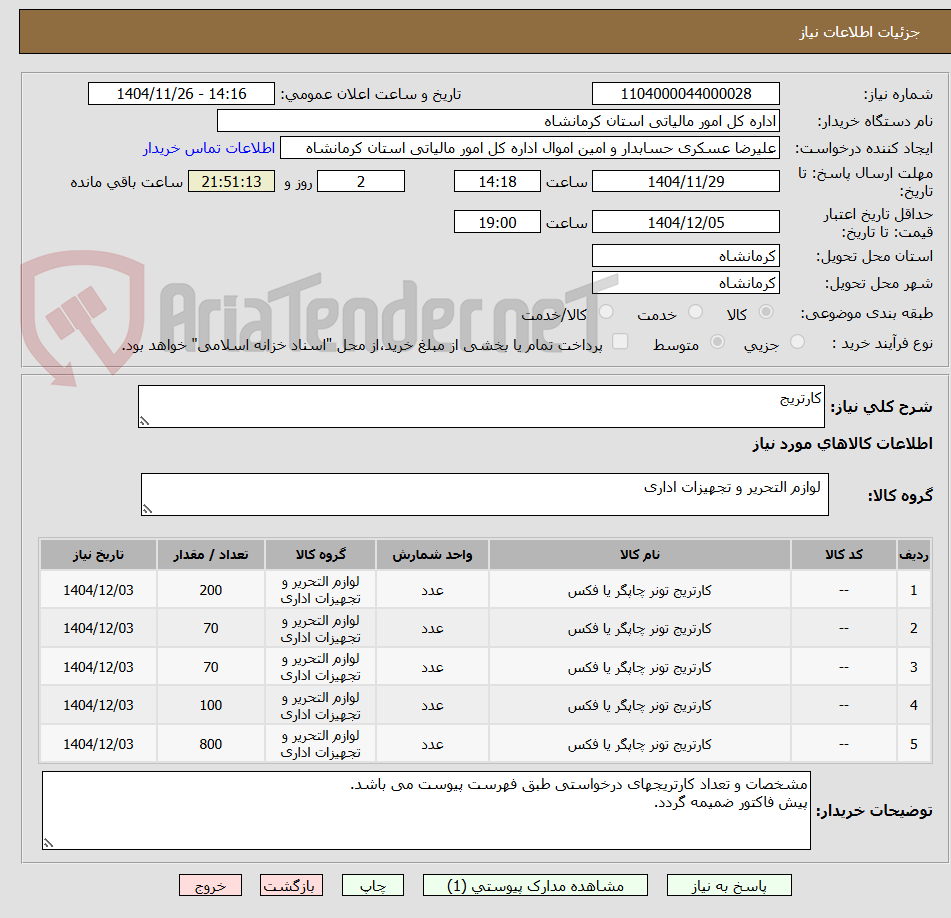Select the کالا radio button
The width and height of the screenshot is (951, 918).
click(x=766, y=312)
